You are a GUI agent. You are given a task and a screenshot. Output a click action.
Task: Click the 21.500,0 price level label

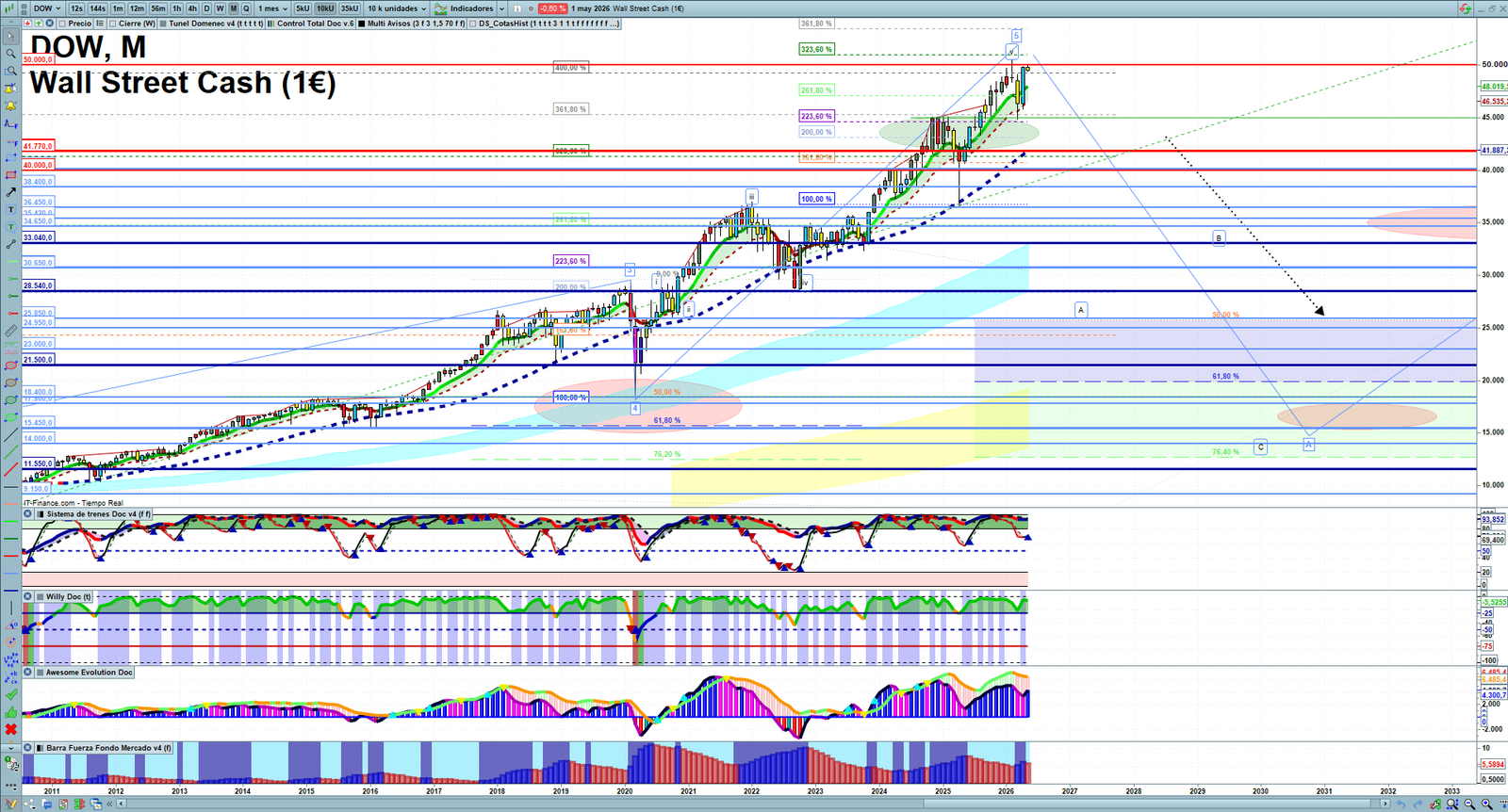(39, 360)
